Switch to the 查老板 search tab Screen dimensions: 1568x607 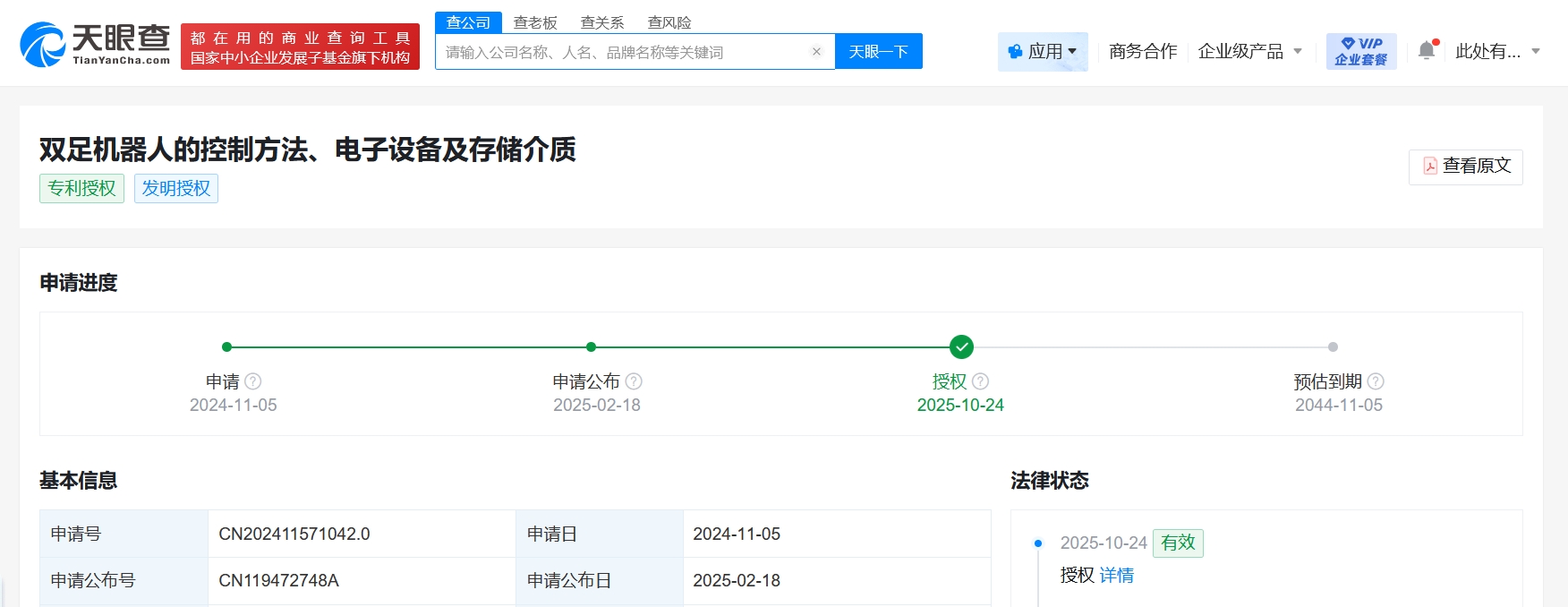[x=535, y=22]
